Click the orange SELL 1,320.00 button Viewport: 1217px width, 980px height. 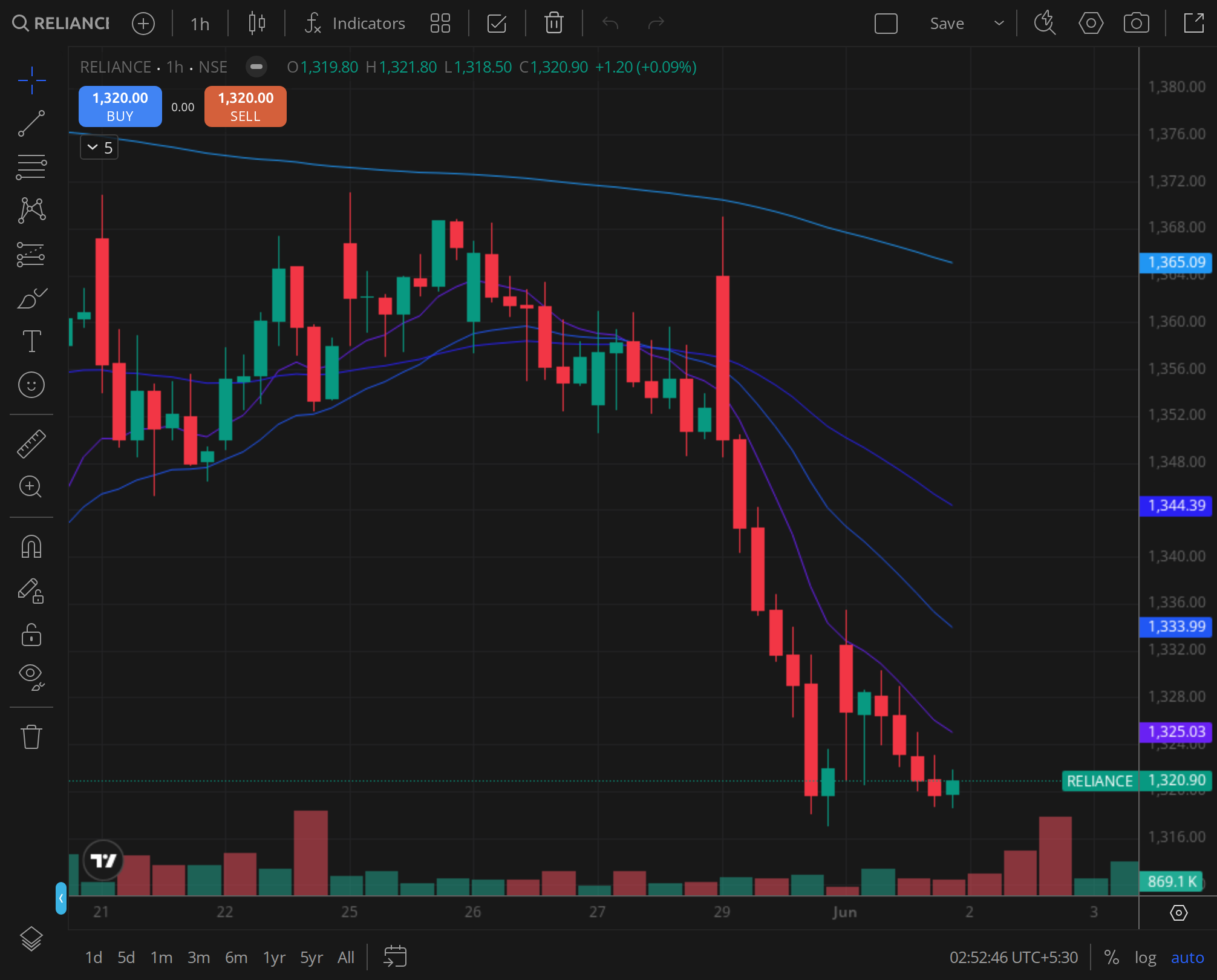(246, 106)
